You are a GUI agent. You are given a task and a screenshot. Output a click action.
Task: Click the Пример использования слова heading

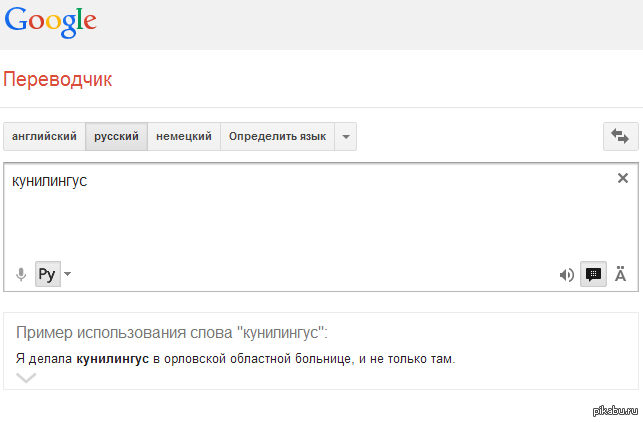click(x=172, y=333)
